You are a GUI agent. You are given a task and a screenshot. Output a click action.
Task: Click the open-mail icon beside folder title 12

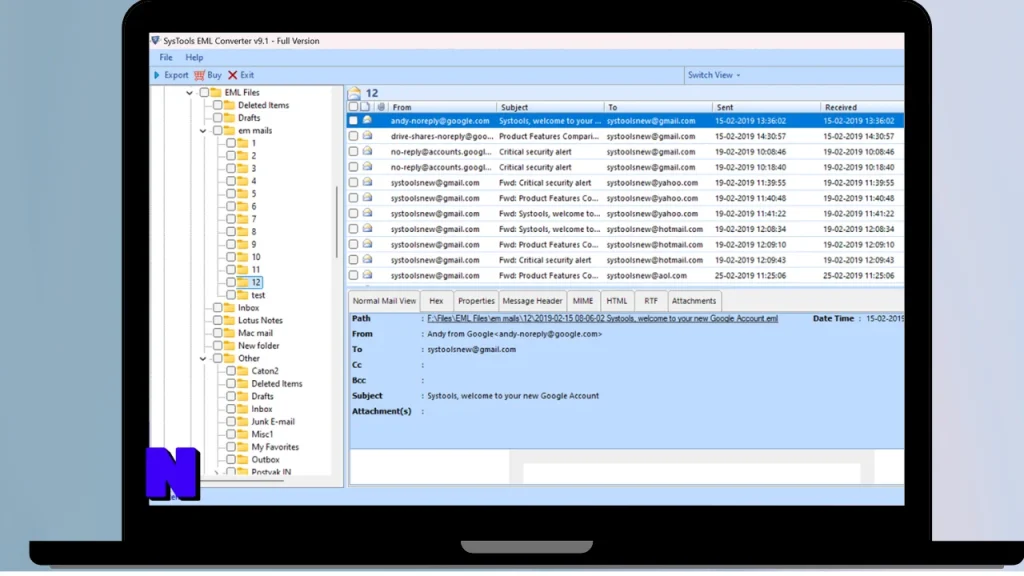point(355,93)
